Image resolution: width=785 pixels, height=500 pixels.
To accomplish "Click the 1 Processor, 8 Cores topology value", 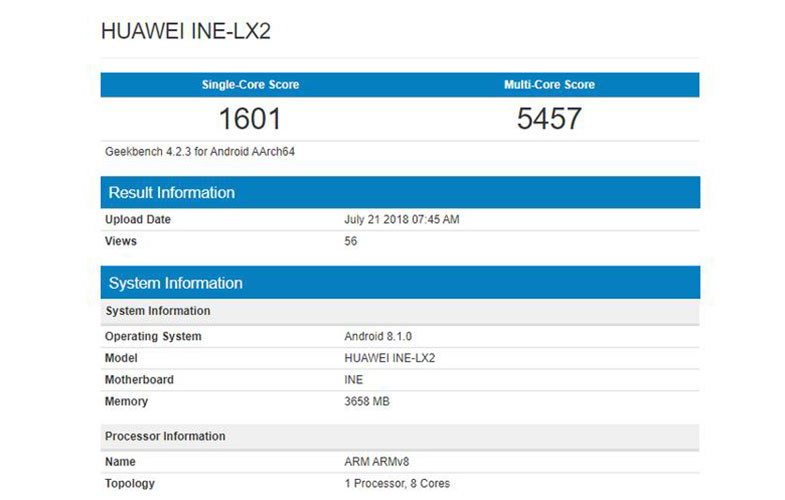I will coord(396,484).
